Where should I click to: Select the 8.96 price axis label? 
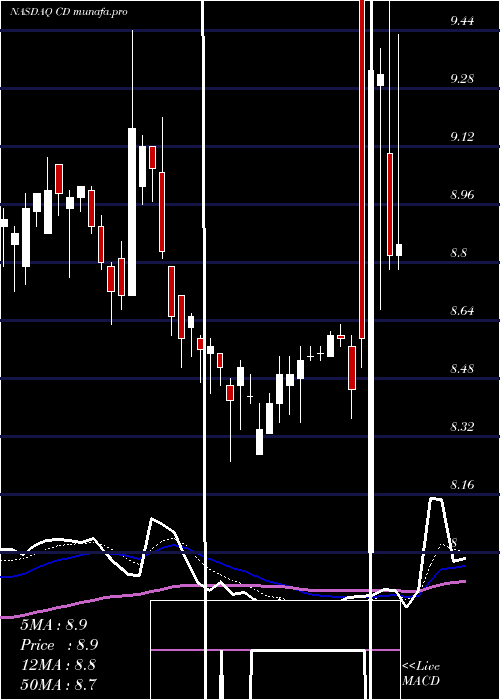tap(462, 195)
